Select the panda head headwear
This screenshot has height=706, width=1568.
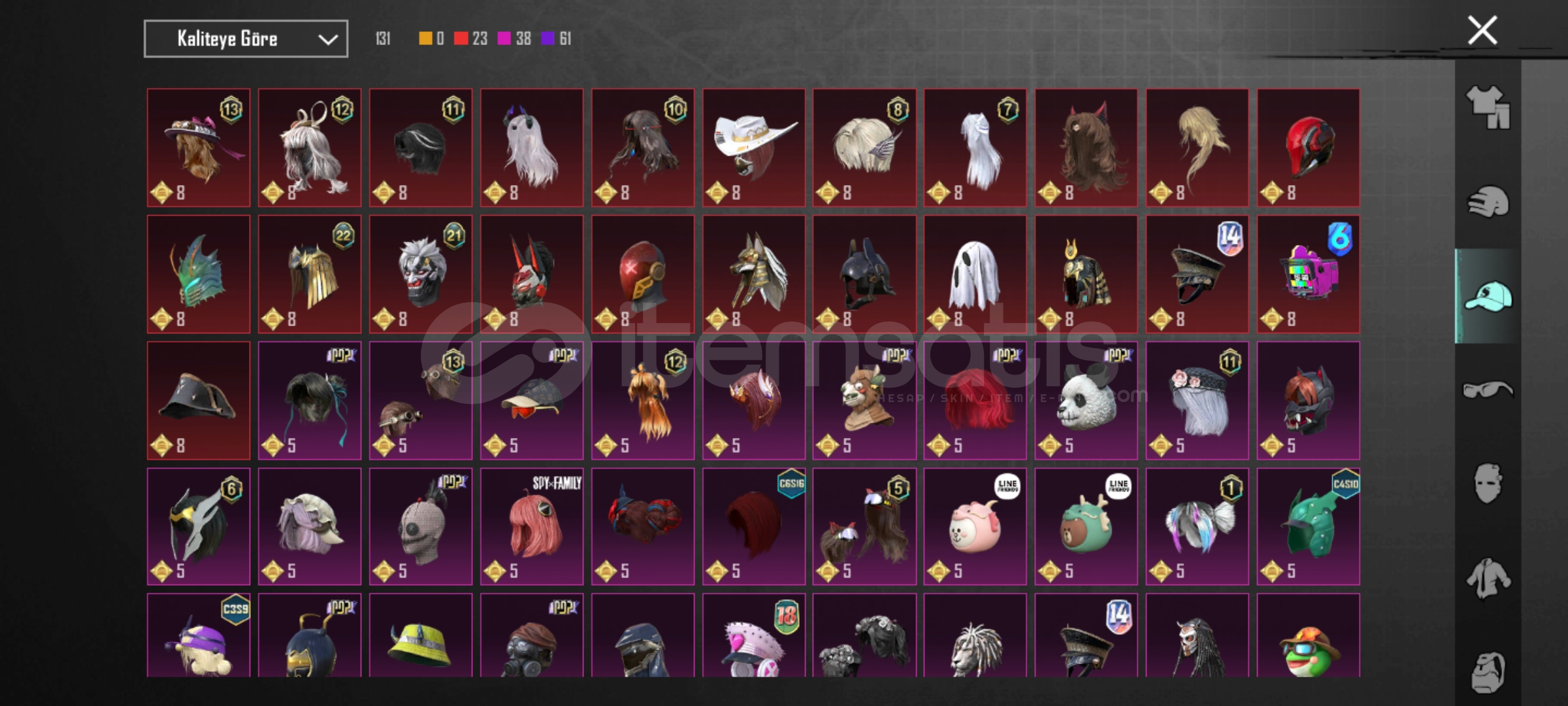1086,400
